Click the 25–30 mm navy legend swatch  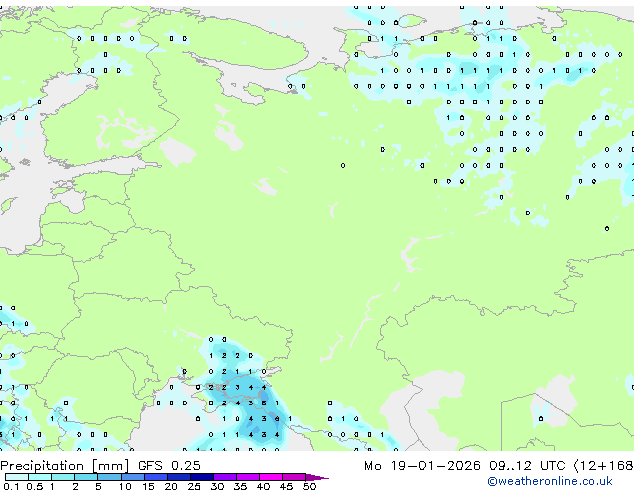(x=202, y=477)
